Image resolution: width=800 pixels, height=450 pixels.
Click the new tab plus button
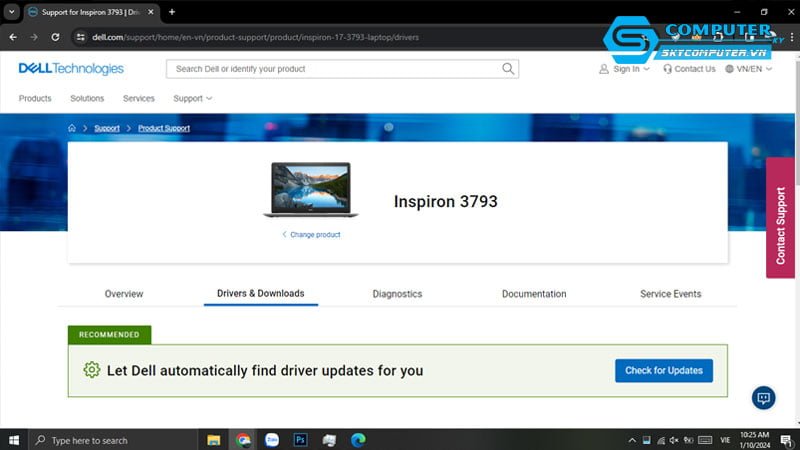(x=172, y=12)
